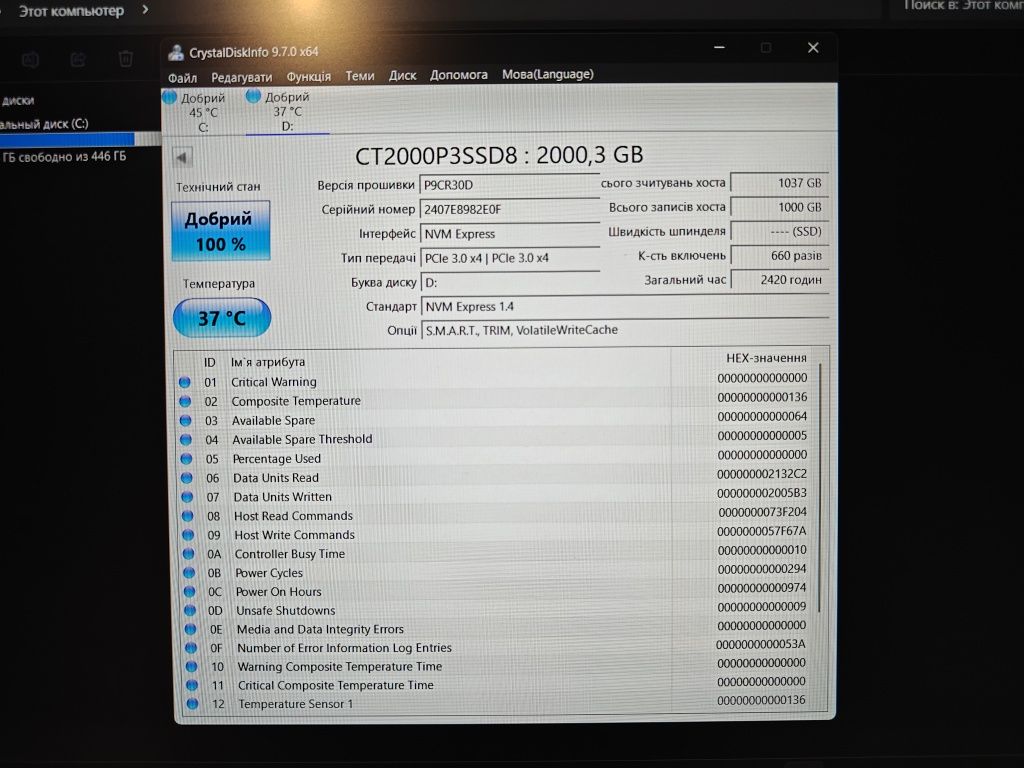
Task: Click the local disk (C:) entry in Explorer
Action: 44,123
